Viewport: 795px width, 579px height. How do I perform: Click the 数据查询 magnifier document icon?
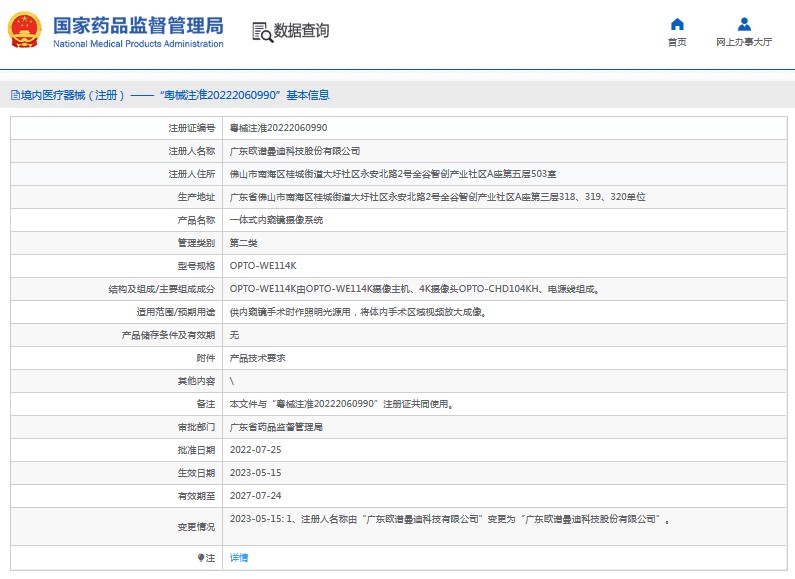(x=262, y=32)
